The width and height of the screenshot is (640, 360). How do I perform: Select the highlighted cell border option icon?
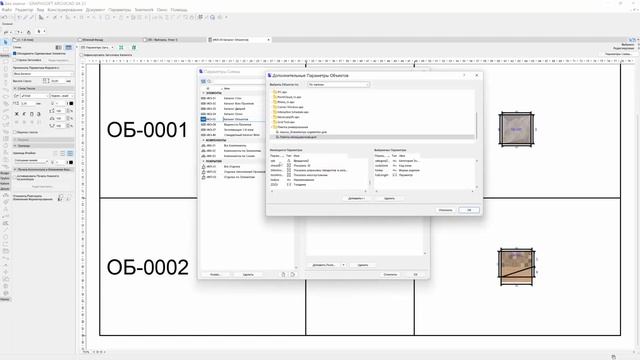click(x=70, y=153)
